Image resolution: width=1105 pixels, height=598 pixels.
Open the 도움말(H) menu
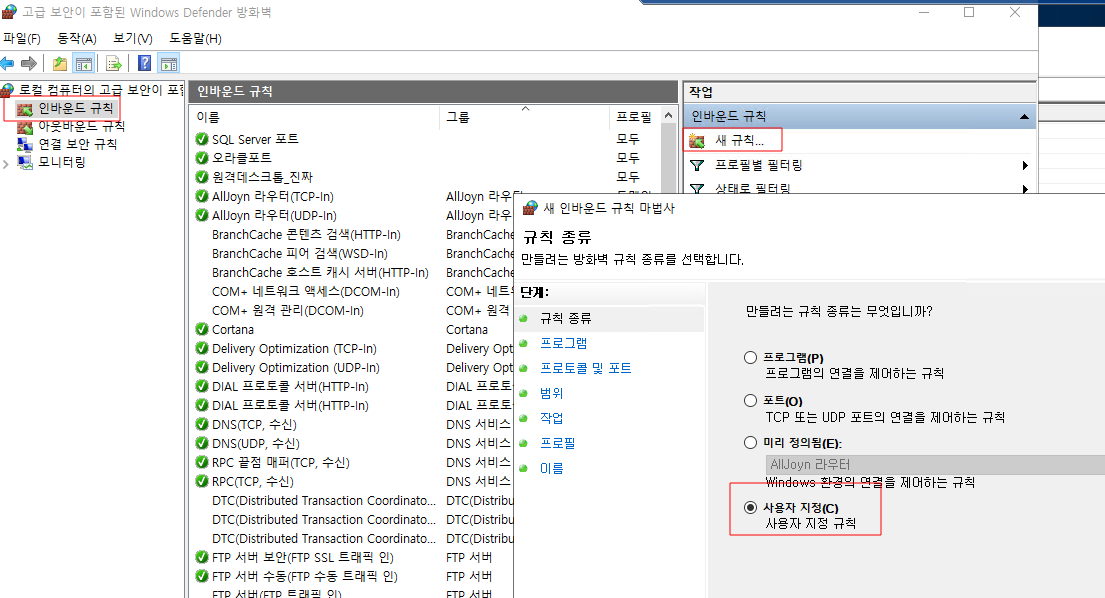coord(195,39)
